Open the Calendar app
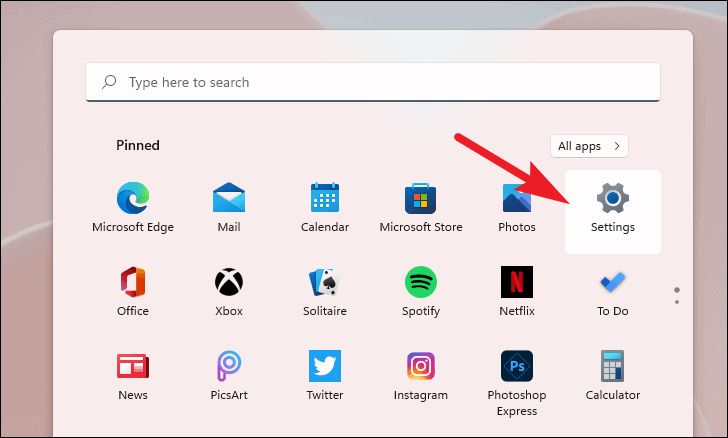 point(325,208)
